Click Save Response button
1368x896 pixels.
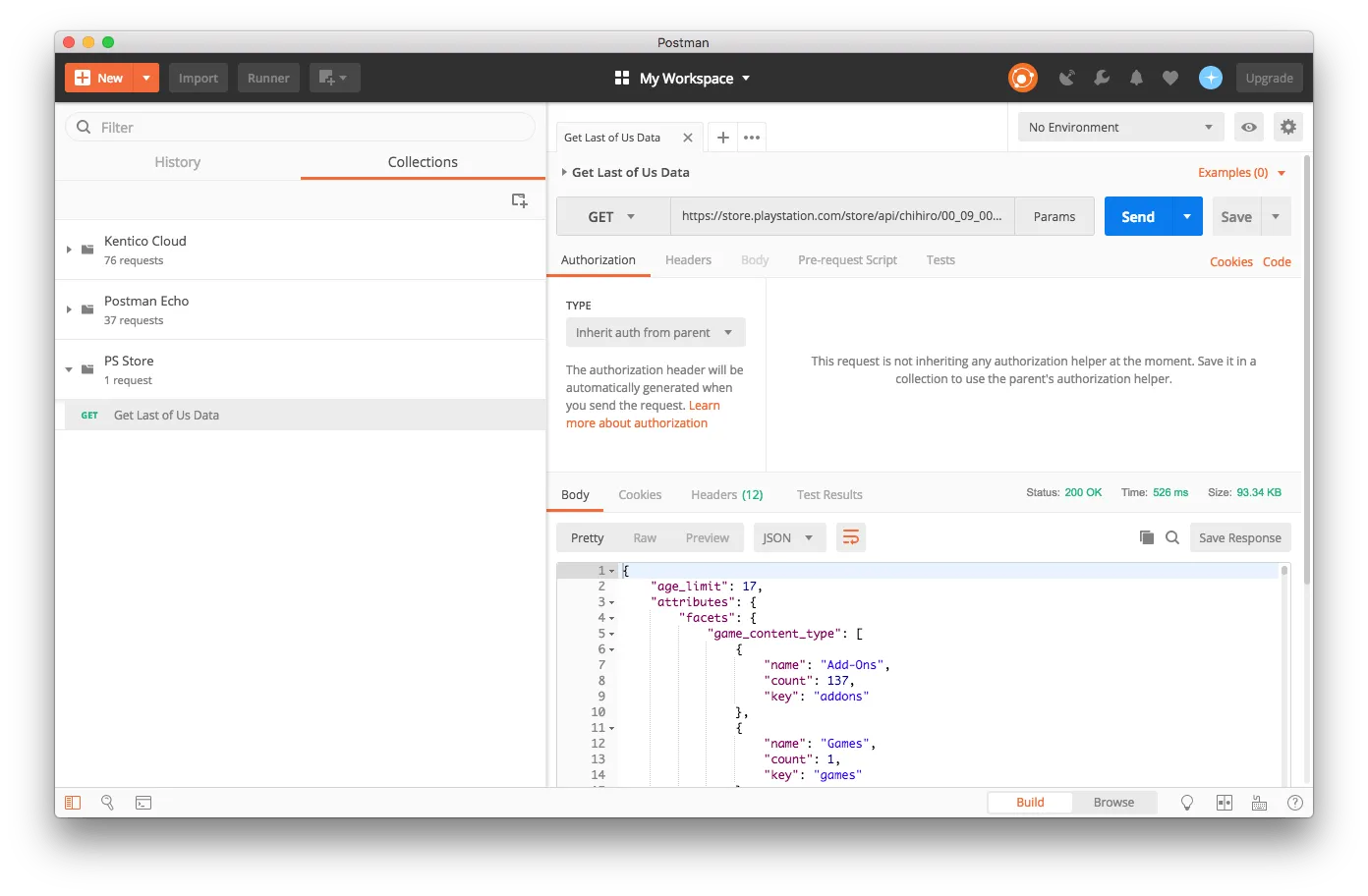(1240, 537)
